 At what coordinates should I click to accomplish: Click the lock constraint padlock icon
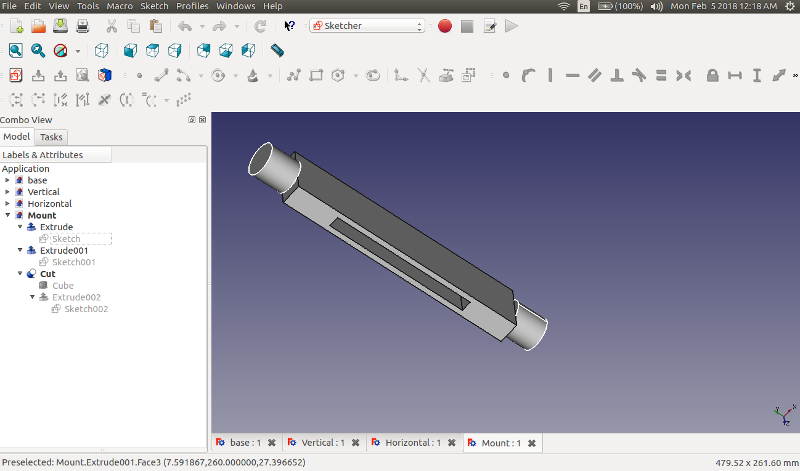click(712, 75)
